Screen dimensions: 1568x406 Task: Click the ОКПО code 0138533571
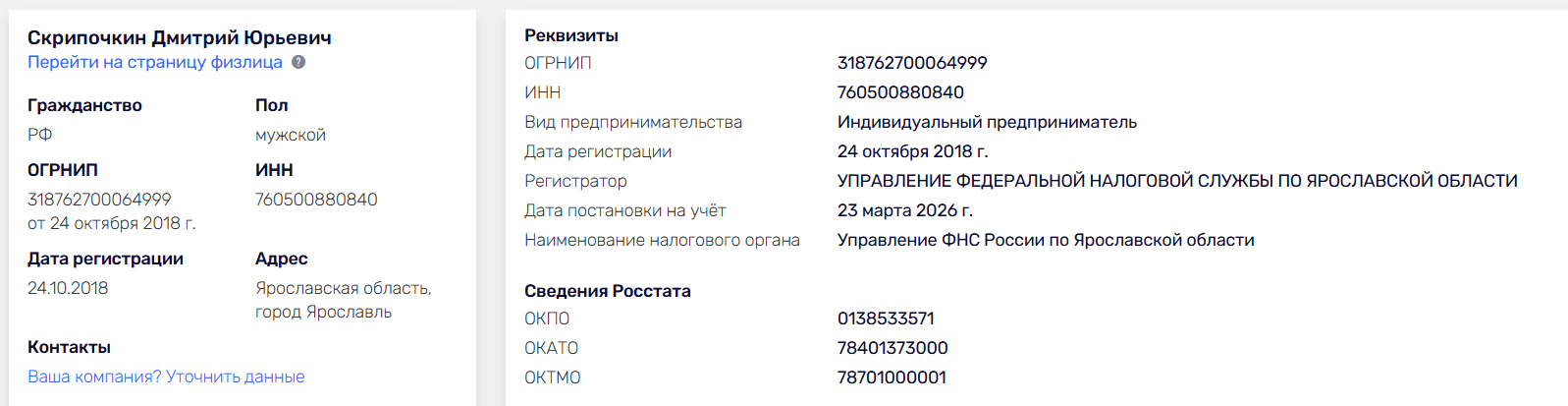tap(886, 319)
